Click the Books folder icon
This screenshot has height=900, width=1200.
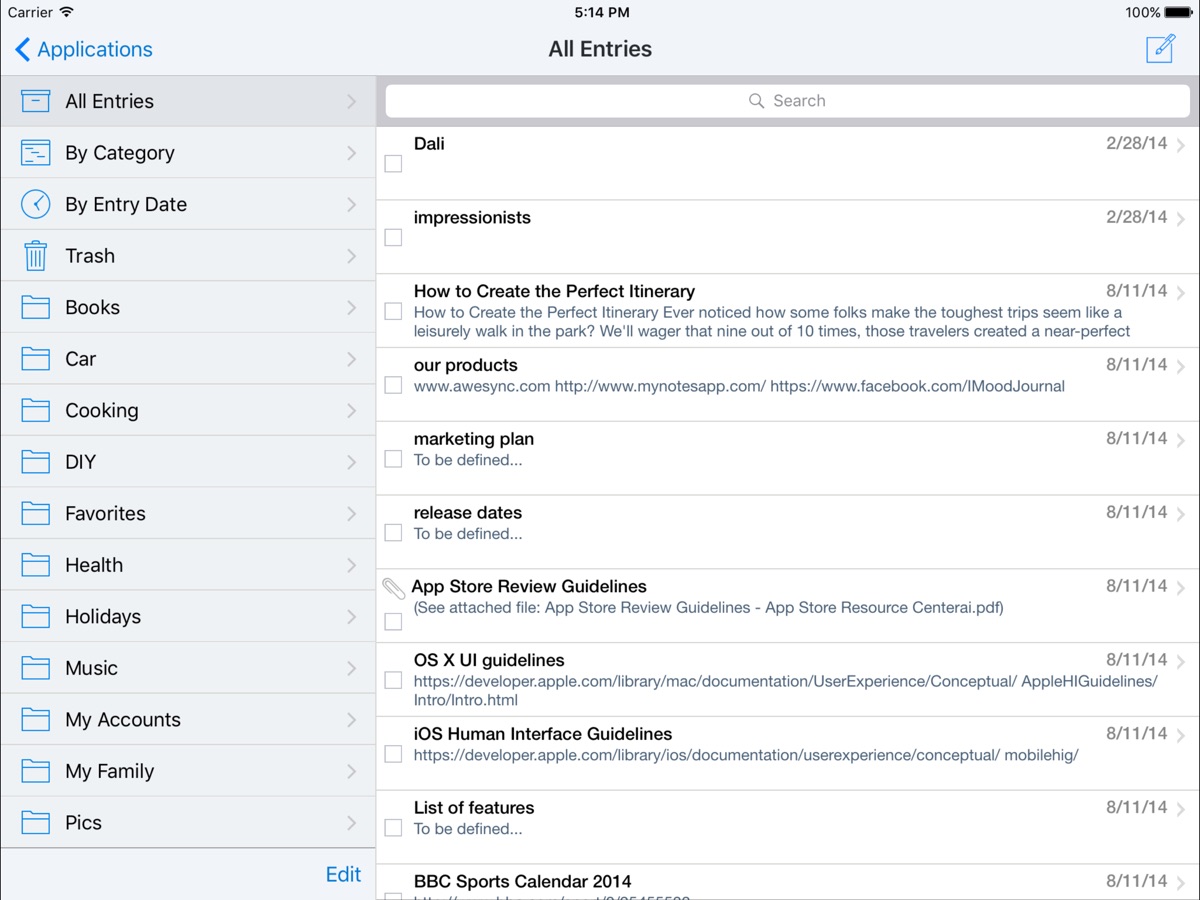(x=36, y=307)
